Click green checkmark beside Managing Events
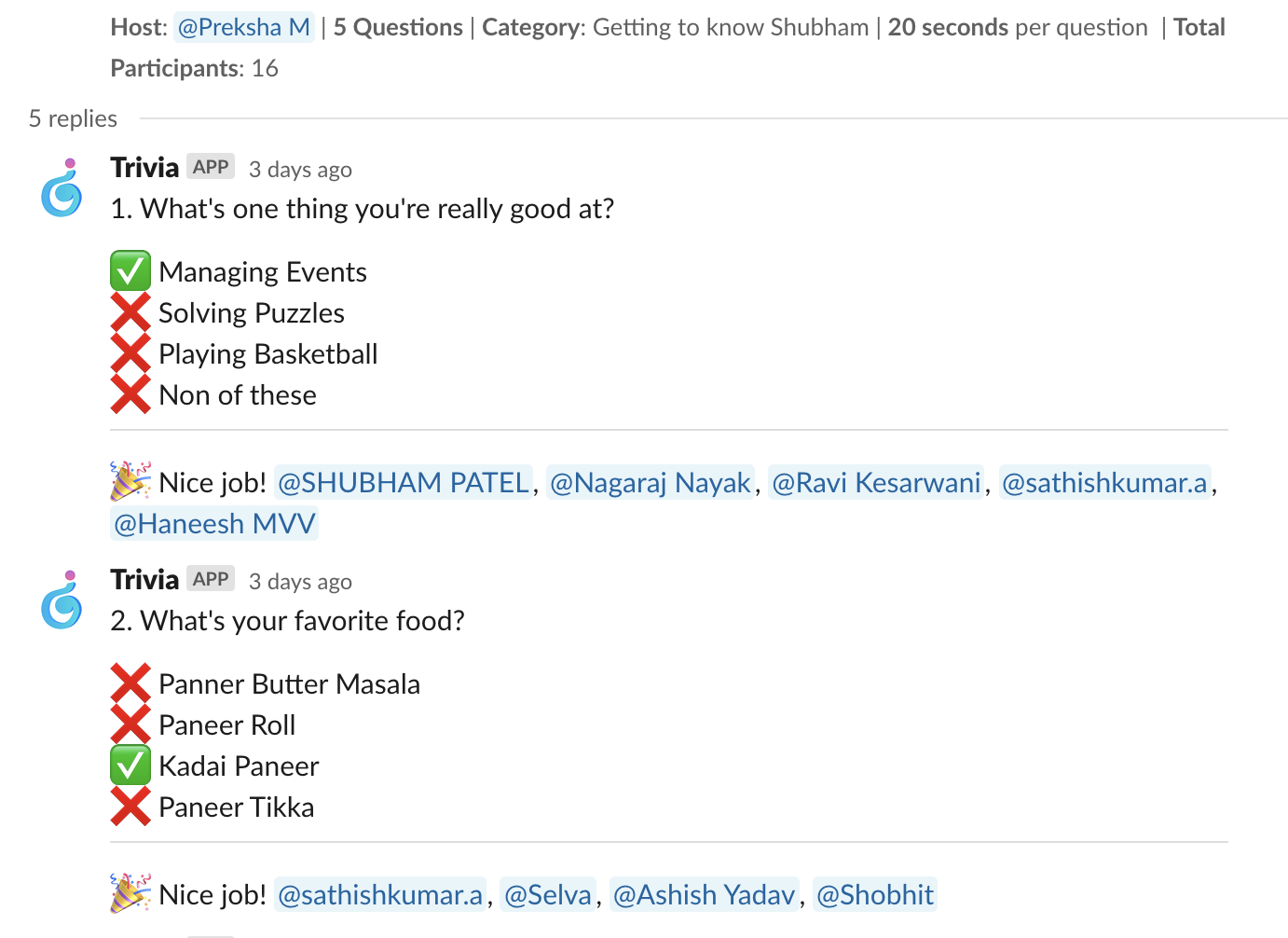 tap(130, 271)
